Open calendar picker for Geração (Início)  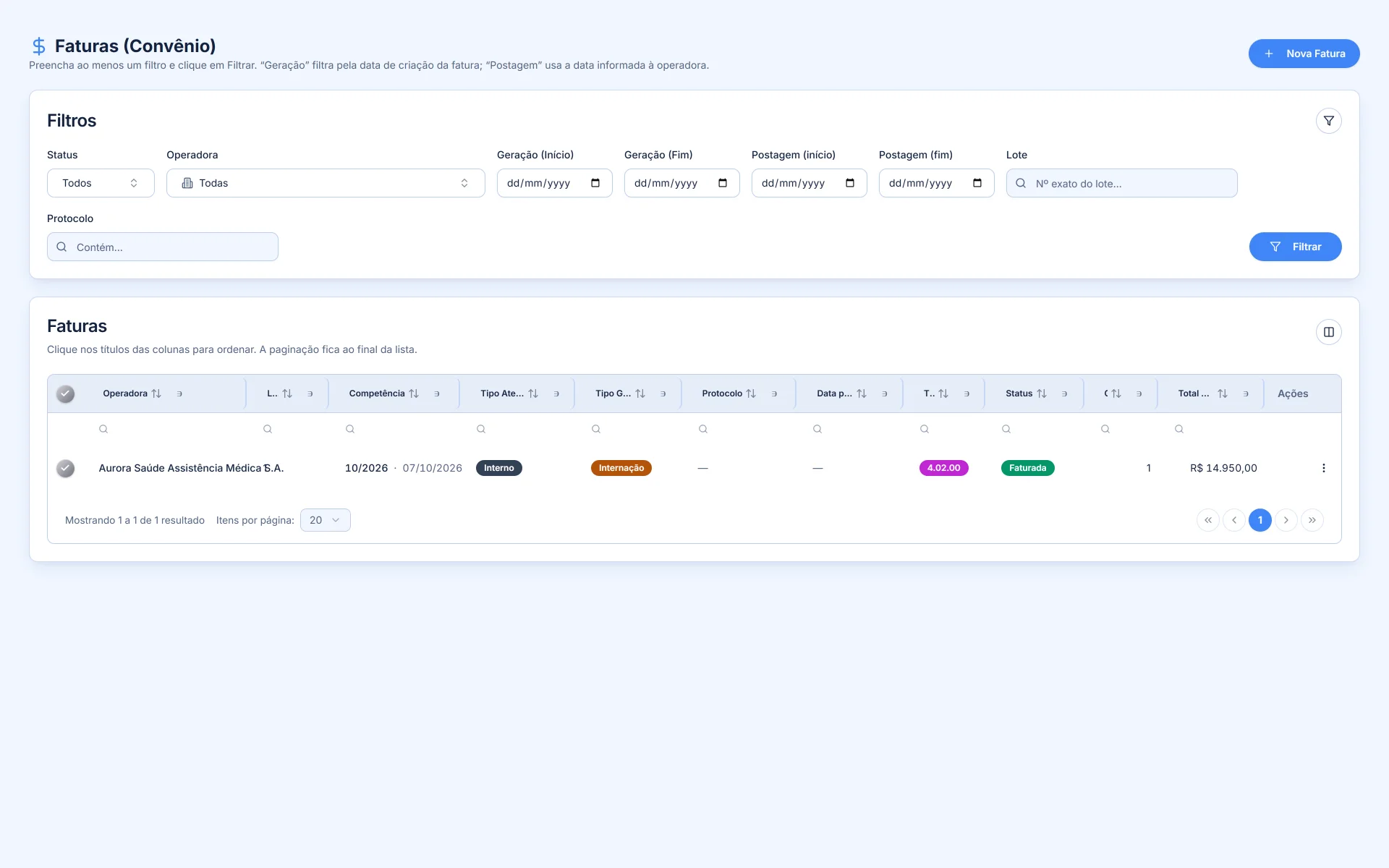[595, 183]
